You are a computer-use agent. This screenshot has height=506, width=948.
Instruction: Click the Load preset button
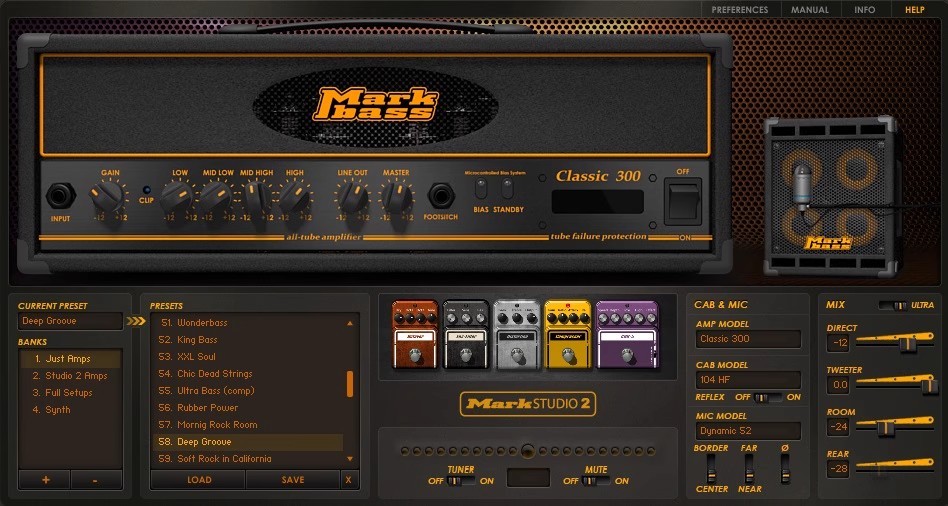click(x=199, y=480)
